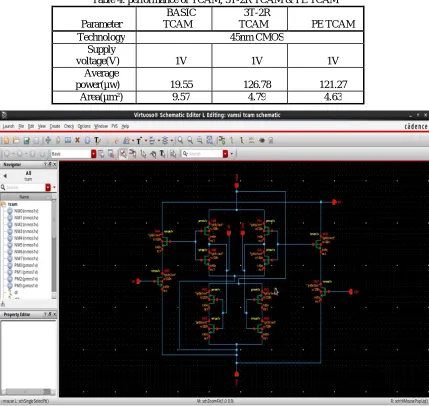429x406 pixels.
Task: Open the Help menu
Action: (x=125, y=126)
